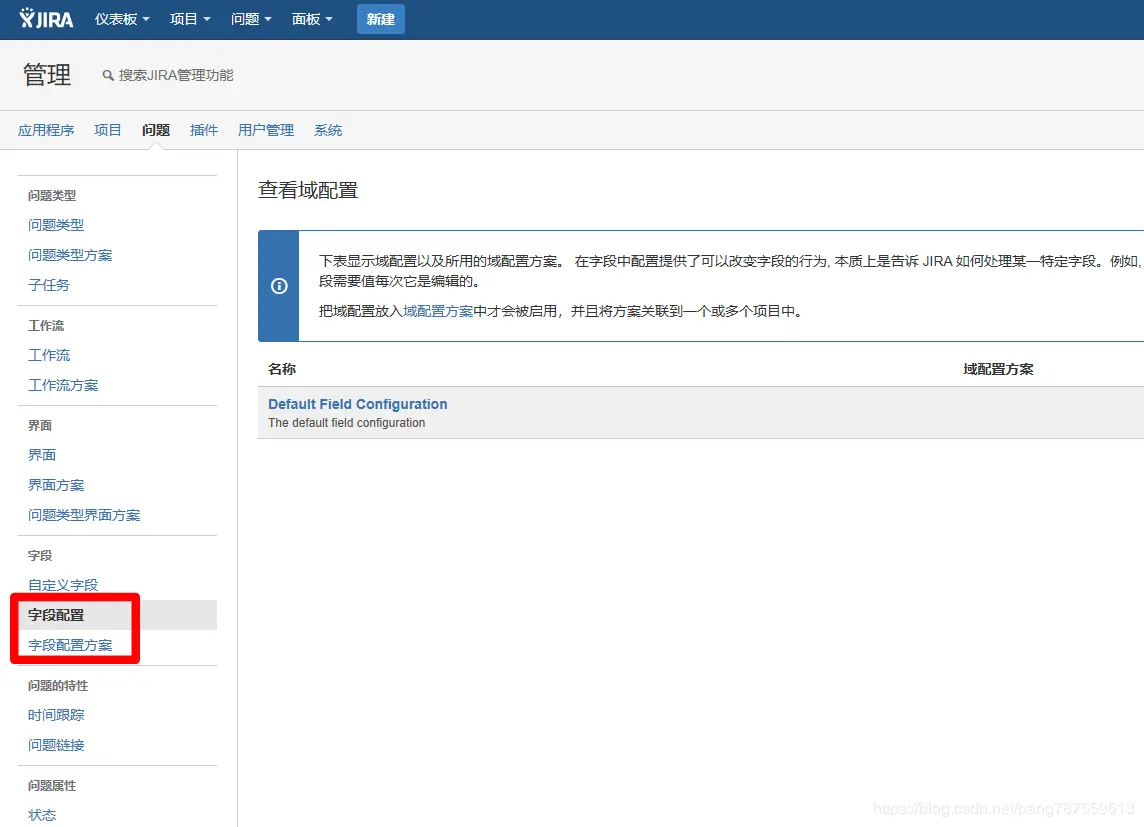Switch to the 项目 admin tab

[107, 130]
